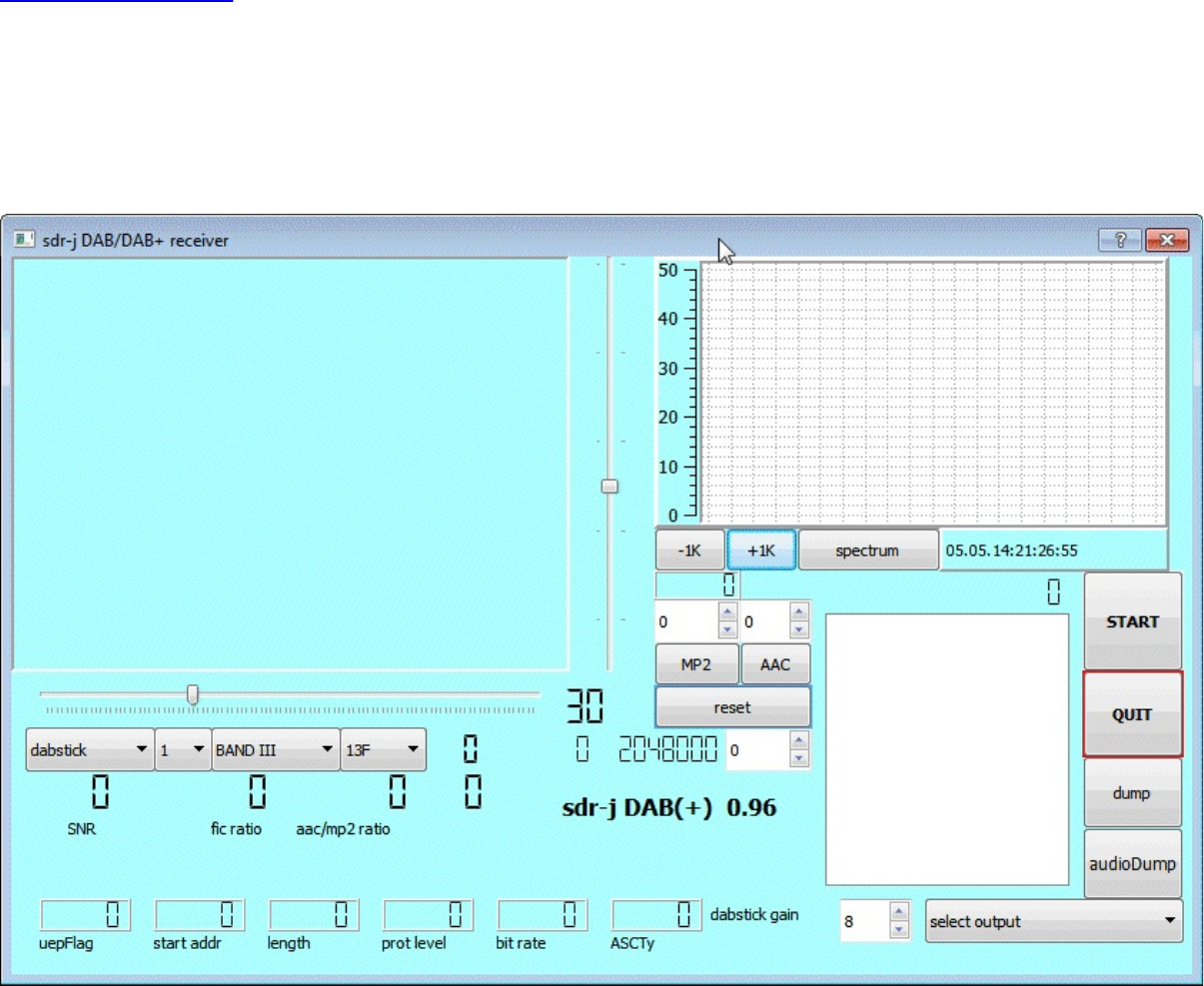This screenshot has width=1204, height=986.
Task: Decrease the right spinbox above AAC
Action: [x=798, y=629]
